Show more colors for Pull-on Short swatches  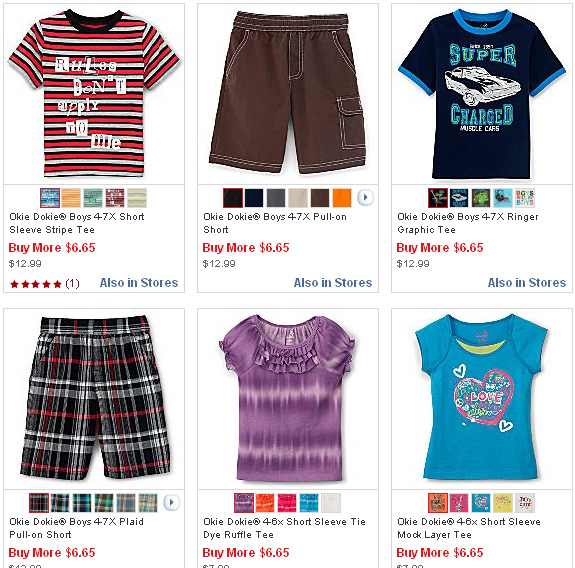(x=365, y=198)
